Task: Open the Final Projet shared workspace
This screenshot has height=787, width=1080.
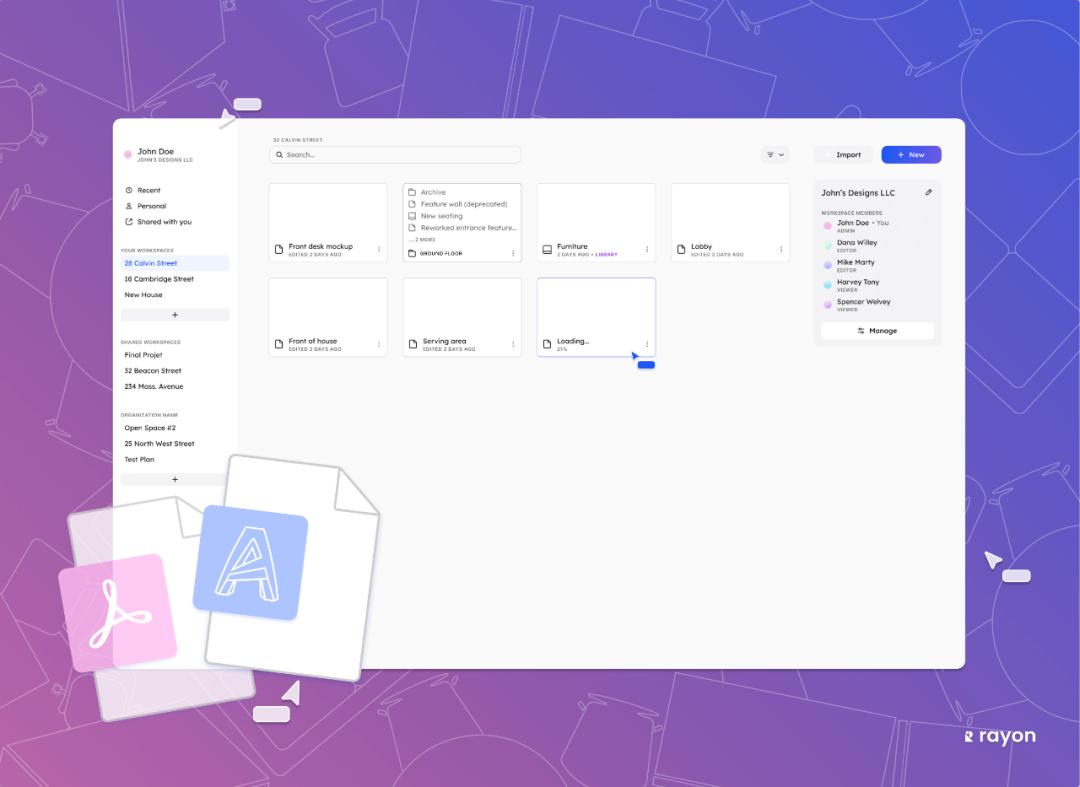Action: pyautogui.click(x=143, y=355)
